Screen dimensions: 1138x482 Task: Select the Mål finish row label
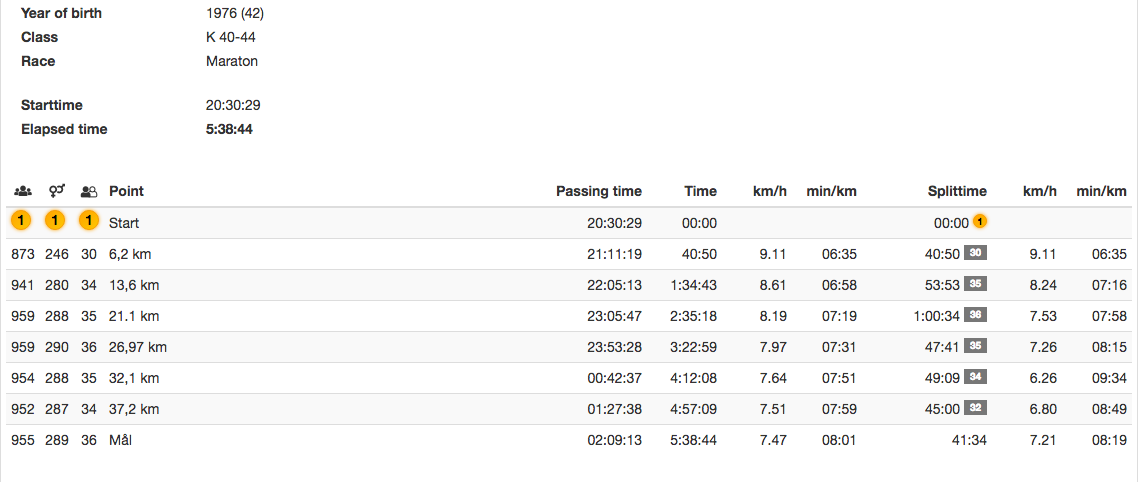tap(121, 440)
